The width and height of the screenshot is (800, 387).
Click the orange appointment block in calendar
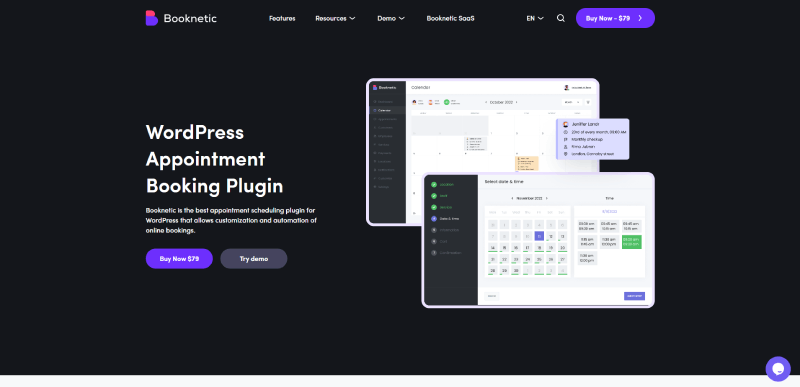pos(527,163)
